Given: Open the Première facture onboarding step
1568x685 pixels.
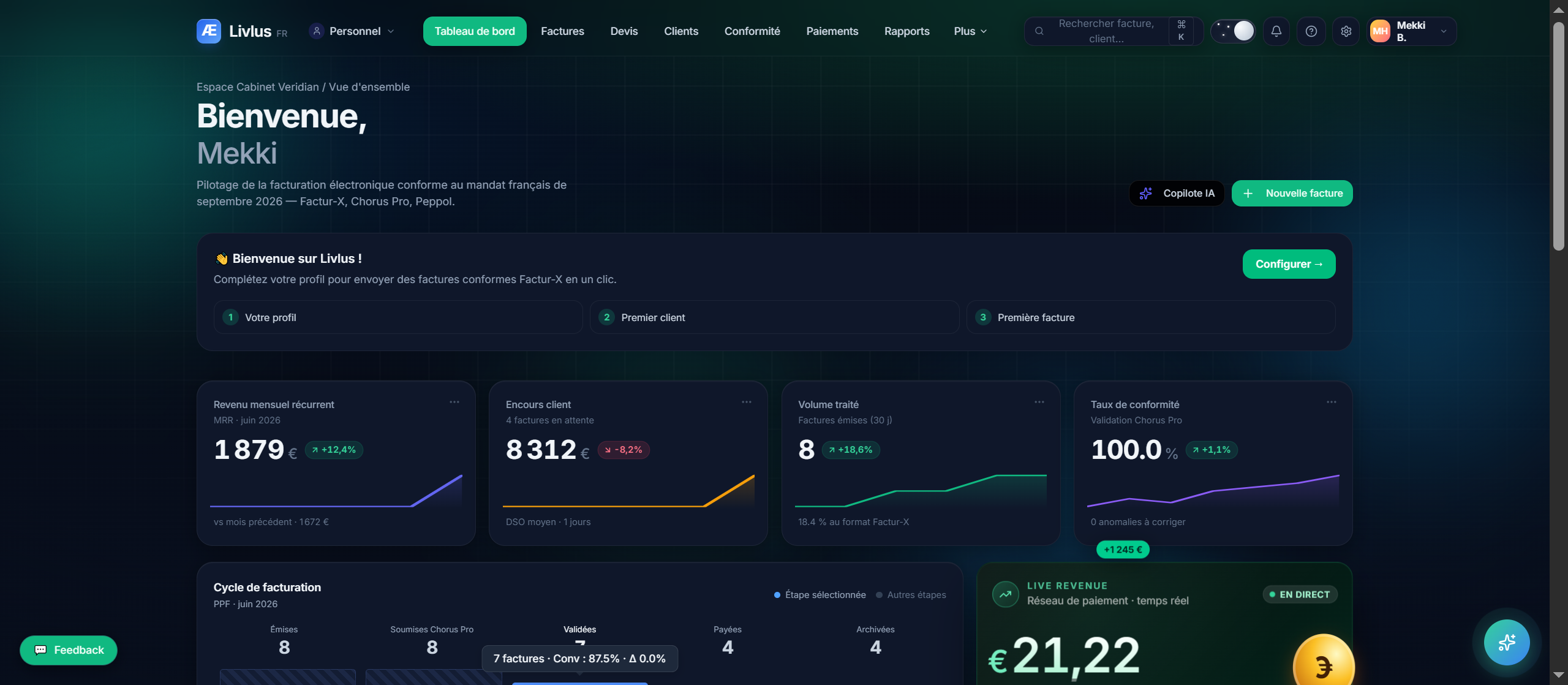Looking at the screenshot, I should click(1151, 317).
